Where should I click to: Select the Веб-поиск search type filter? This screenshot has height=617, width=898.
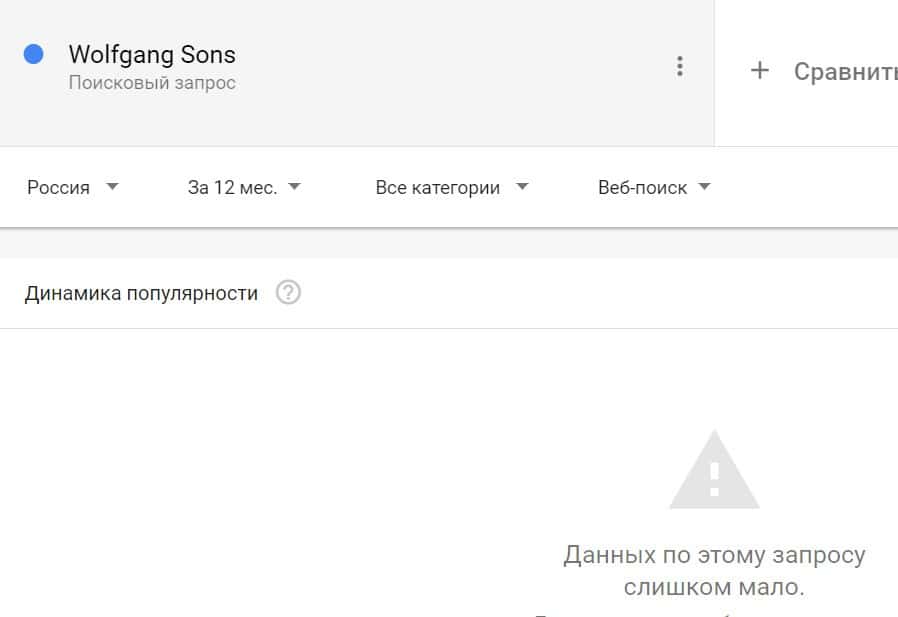pos(642,188)
